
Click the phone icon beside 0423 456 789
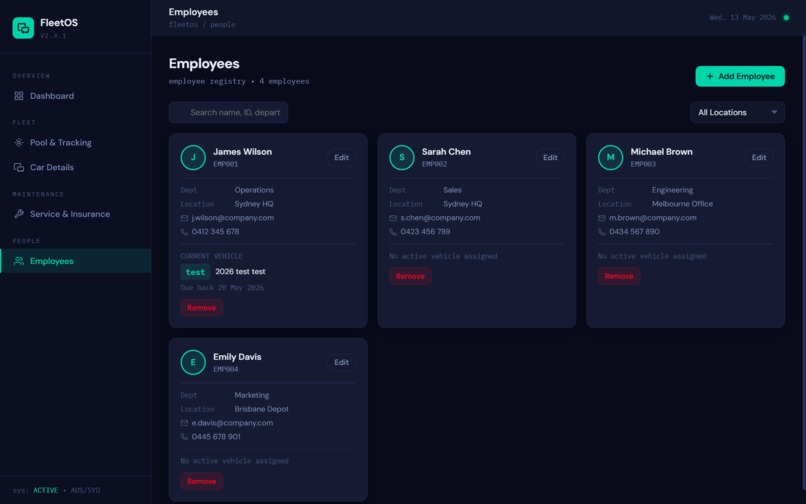pos(393,232)
